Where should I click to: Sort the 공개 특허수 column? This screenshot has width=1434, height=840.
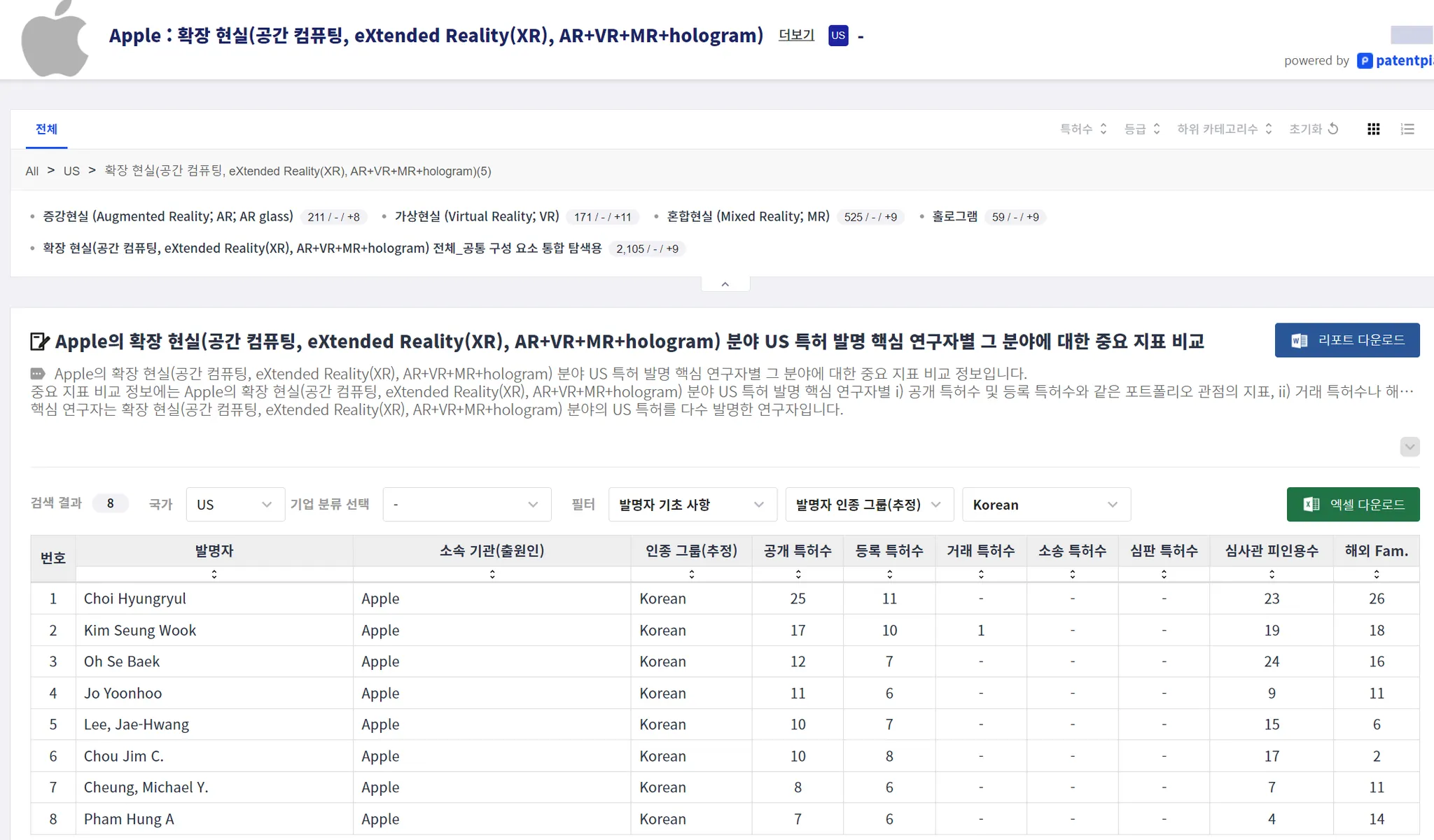tap(798, 574)
